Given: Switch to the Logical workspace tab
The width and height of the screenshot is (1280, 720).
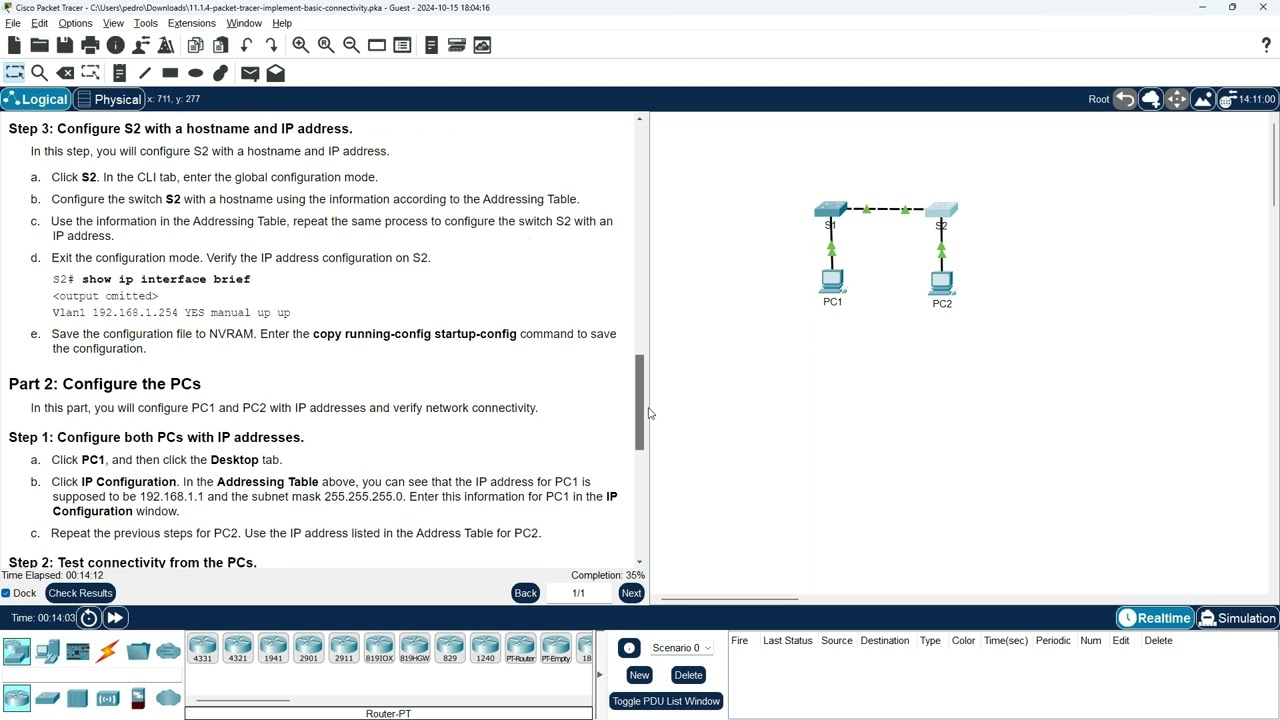Looking at the screenshot, I should [35, 99].
